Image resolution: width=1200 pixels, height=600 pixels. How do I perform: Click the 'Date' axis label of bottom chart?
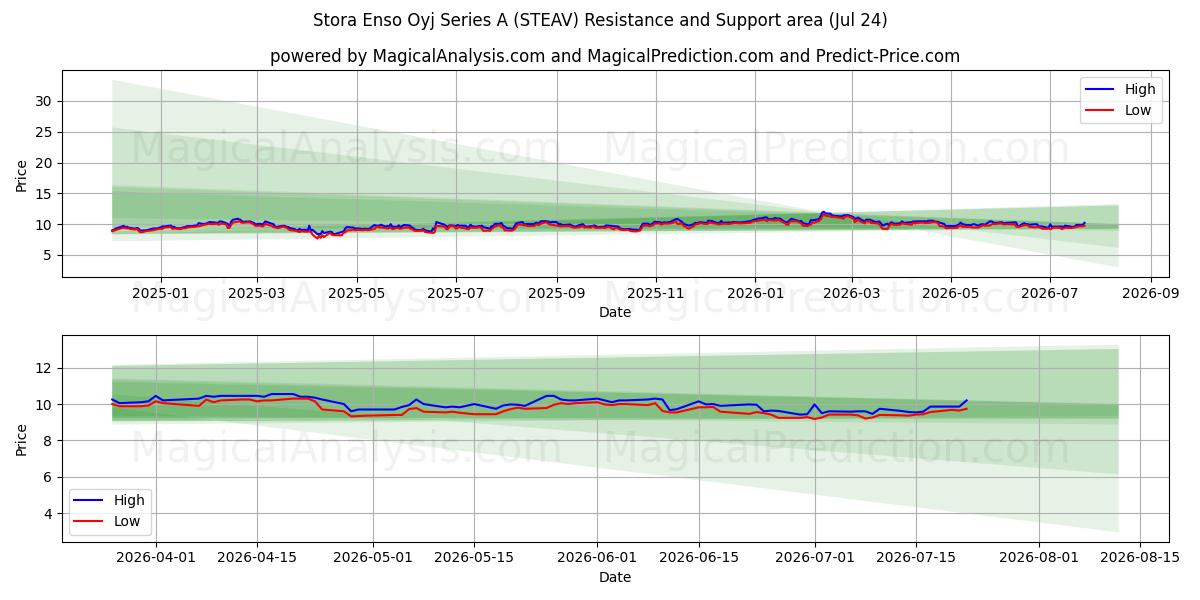coord(614,578)
